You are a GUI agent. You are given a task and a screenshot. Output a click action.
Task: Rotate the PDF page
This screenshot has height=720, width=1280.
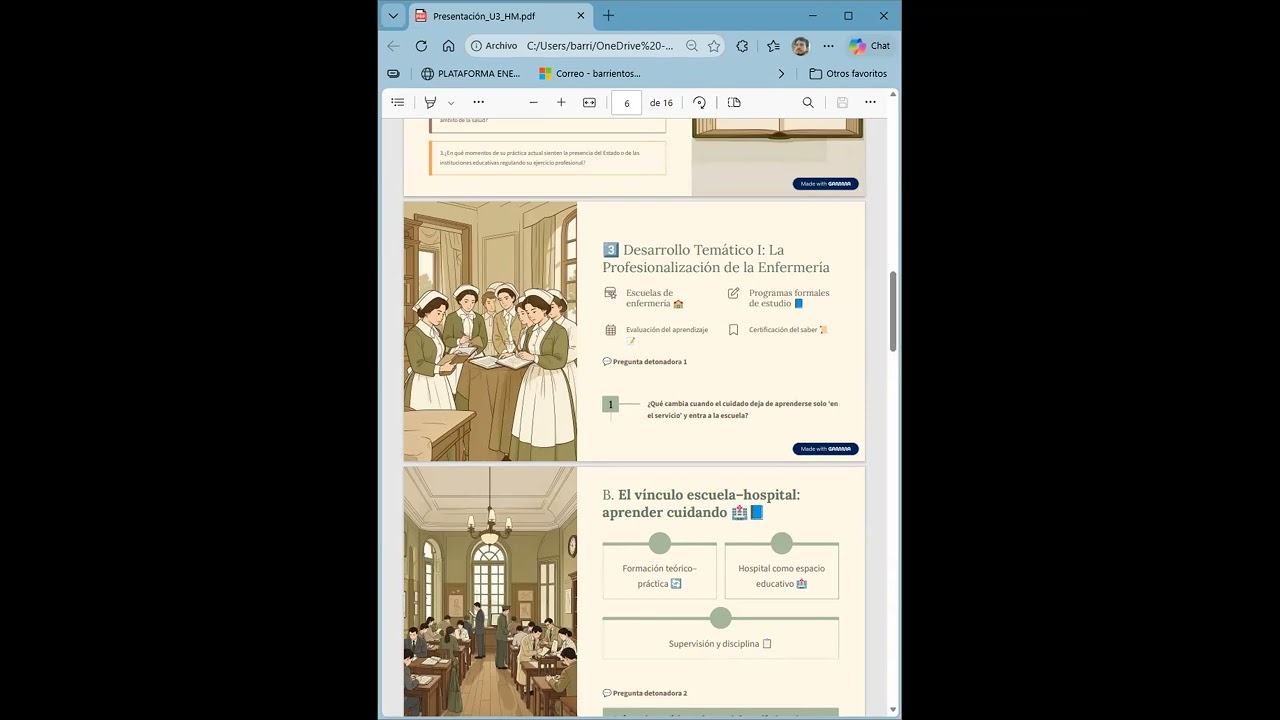pos(699,103)
